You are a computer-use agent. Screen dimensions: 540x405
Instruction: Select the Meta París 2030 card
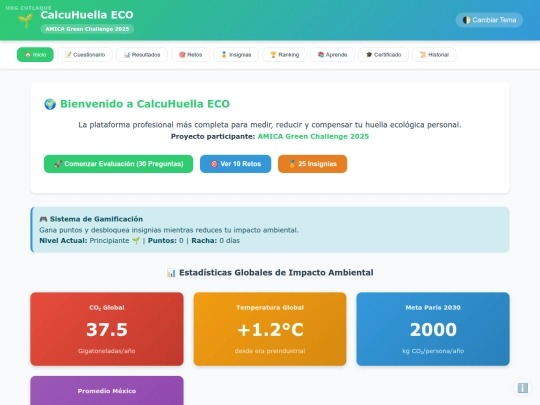(x=433, y=329)
